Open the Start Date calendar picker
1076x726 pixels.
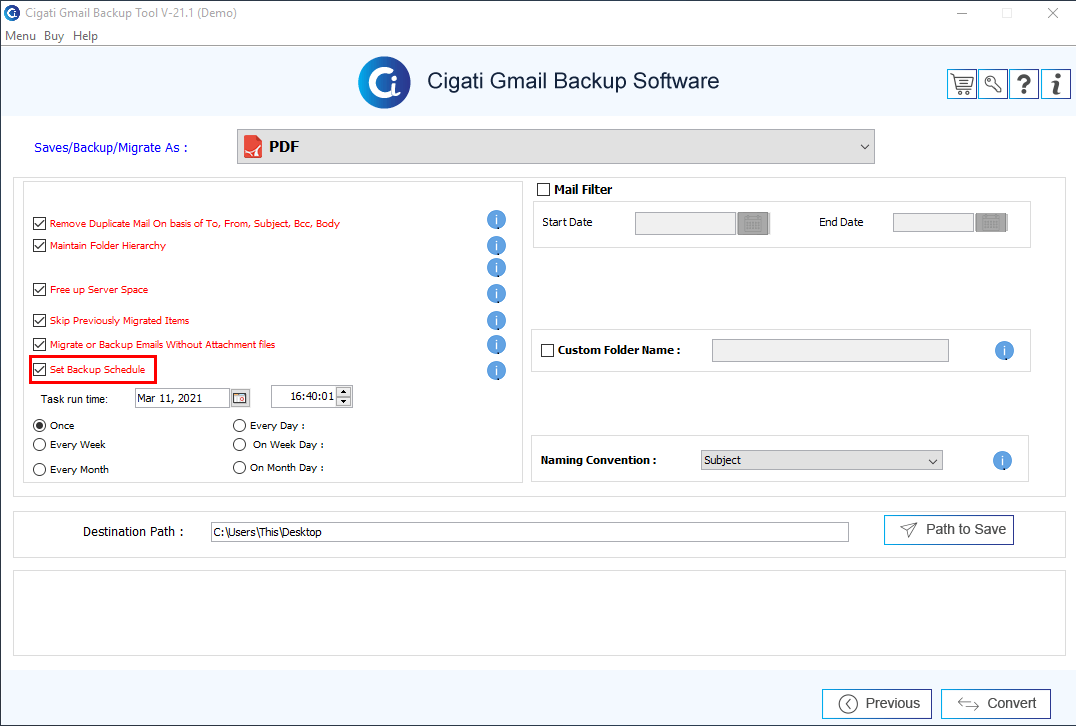(x=753, y=223)
